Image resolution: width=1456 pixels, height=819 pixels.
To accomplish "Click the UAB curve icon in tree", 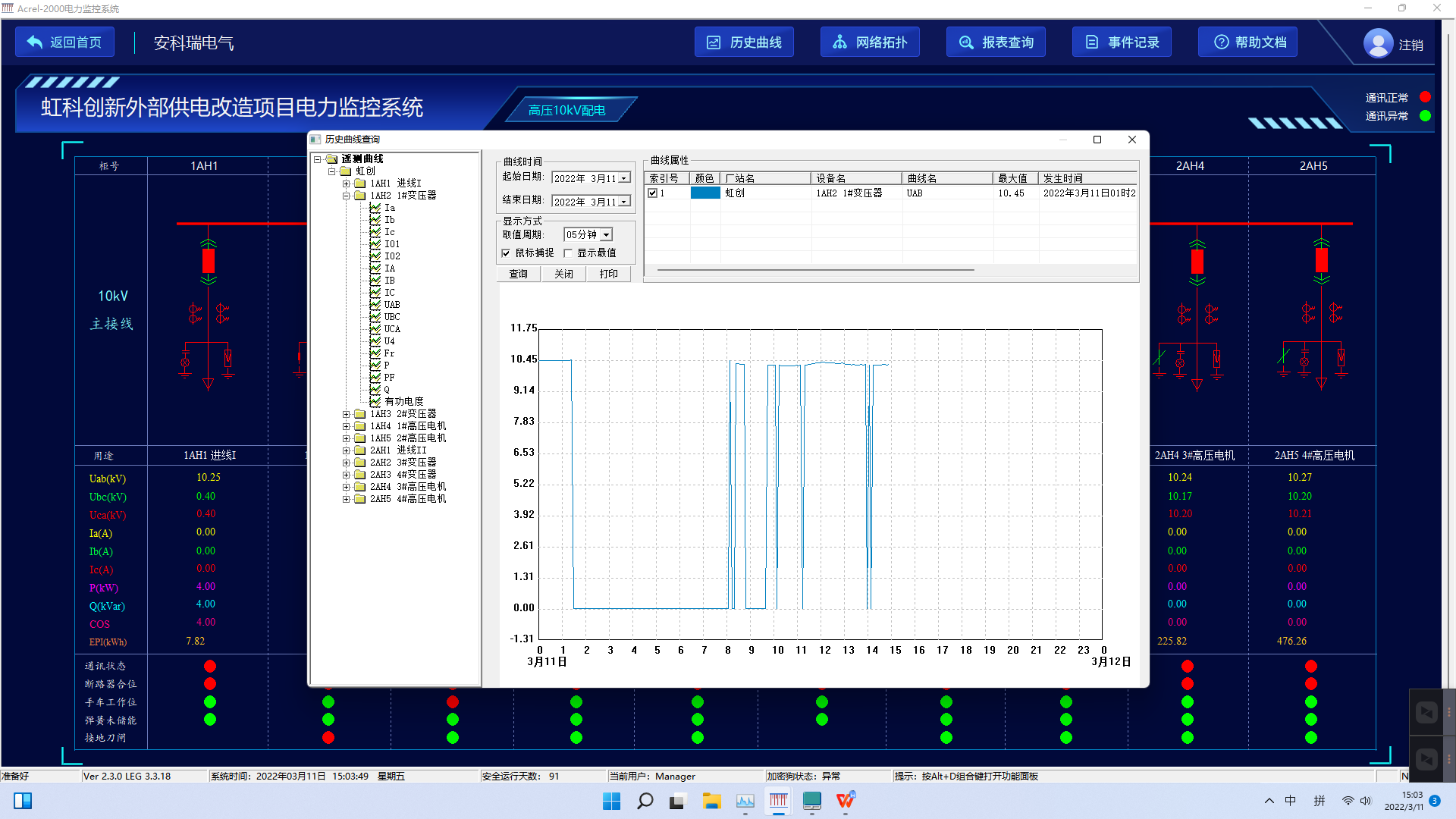I will pos(375,305).
